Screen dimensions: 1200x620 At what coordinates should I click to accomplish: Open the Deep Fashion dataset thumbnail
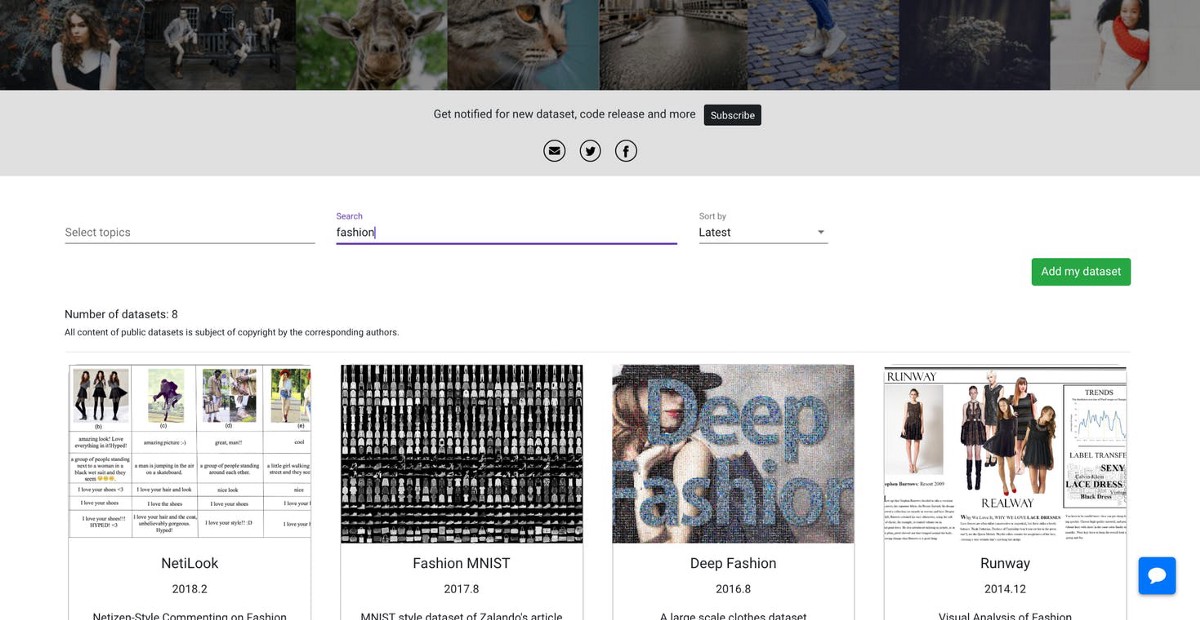click(x=733, y=454)
